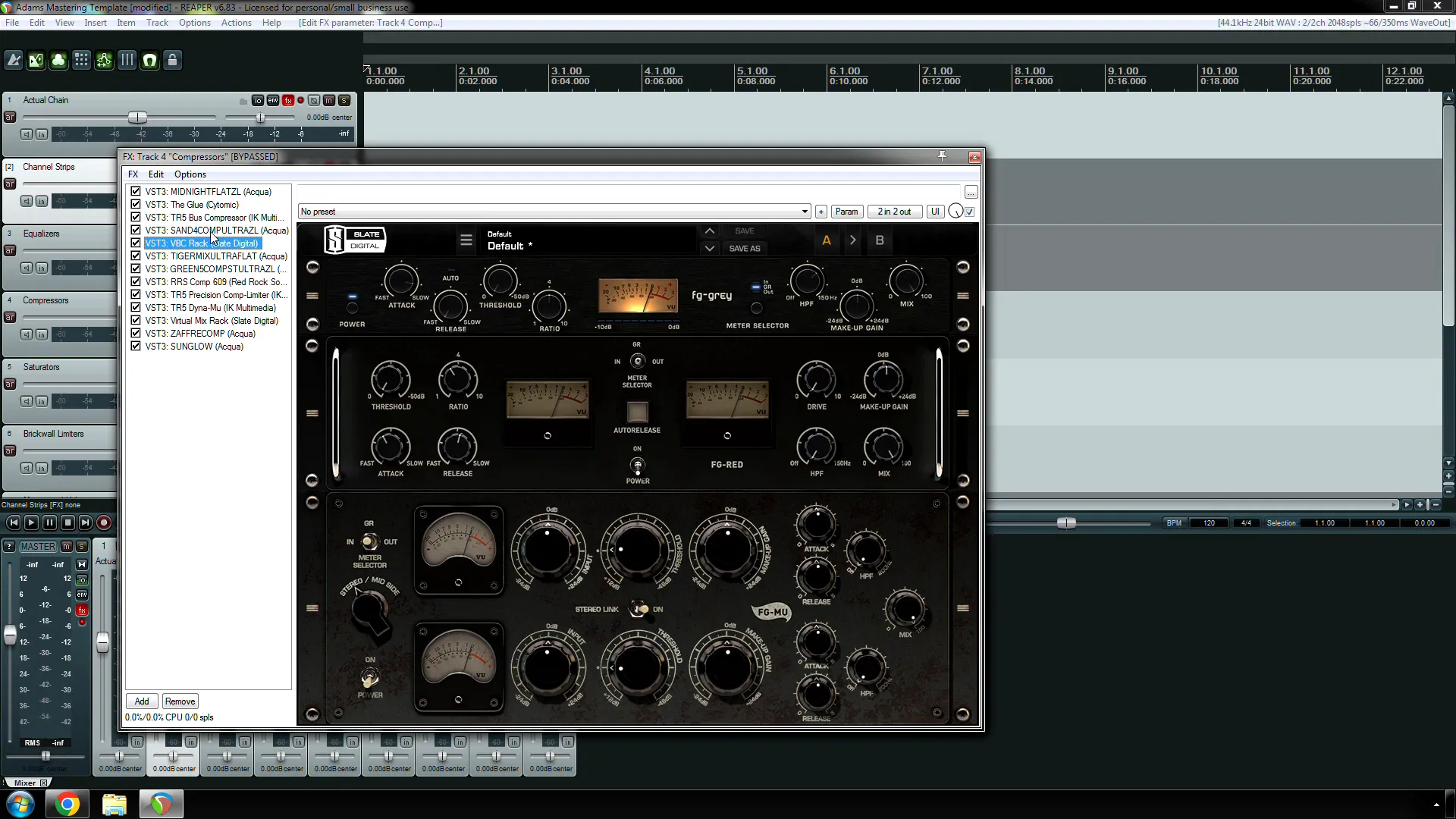Open the No preset dropdown

(x=554, y=212)
